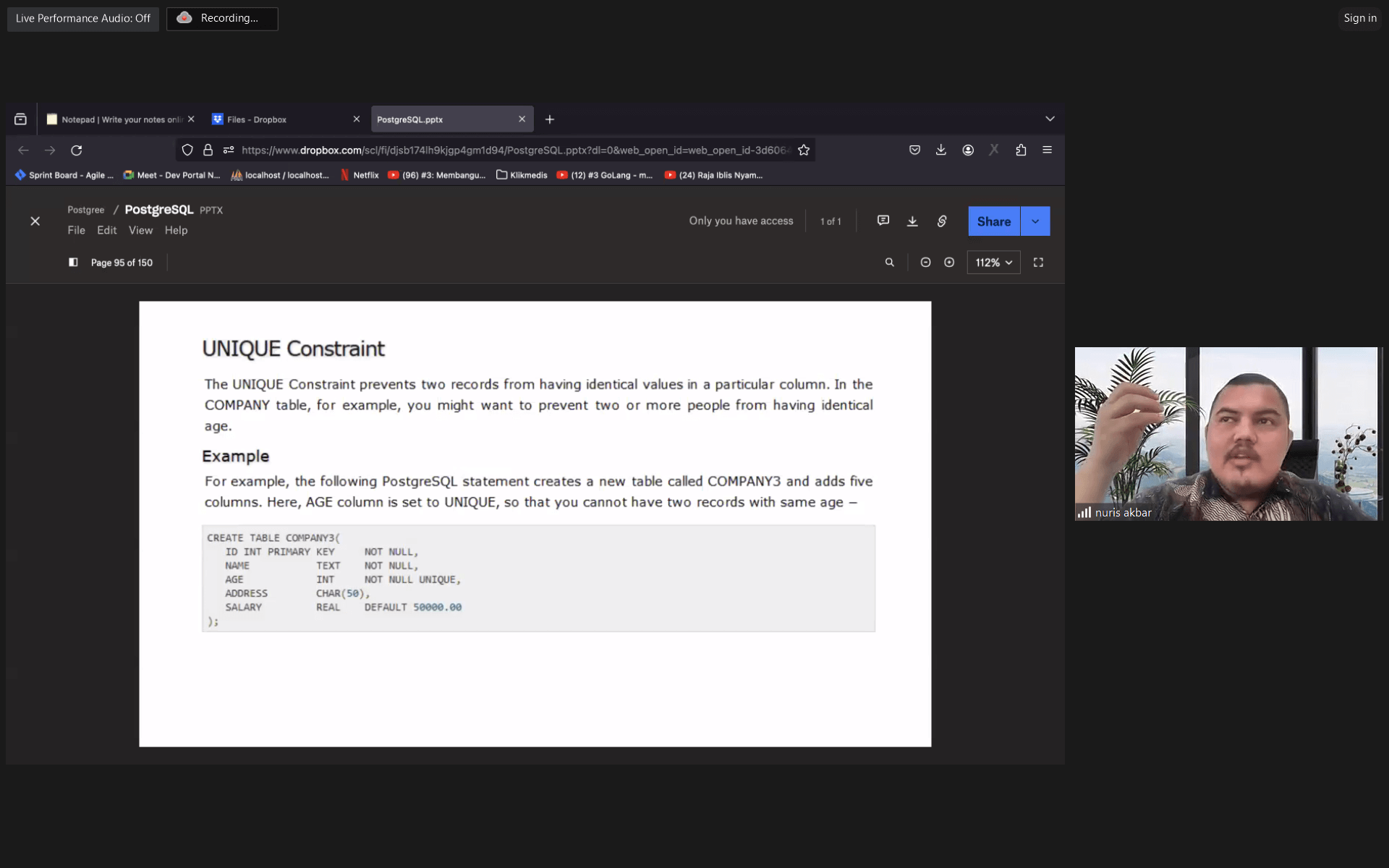Open Firefox extensions puzzle icon

pyautogui.click(x=1021, y=150)
